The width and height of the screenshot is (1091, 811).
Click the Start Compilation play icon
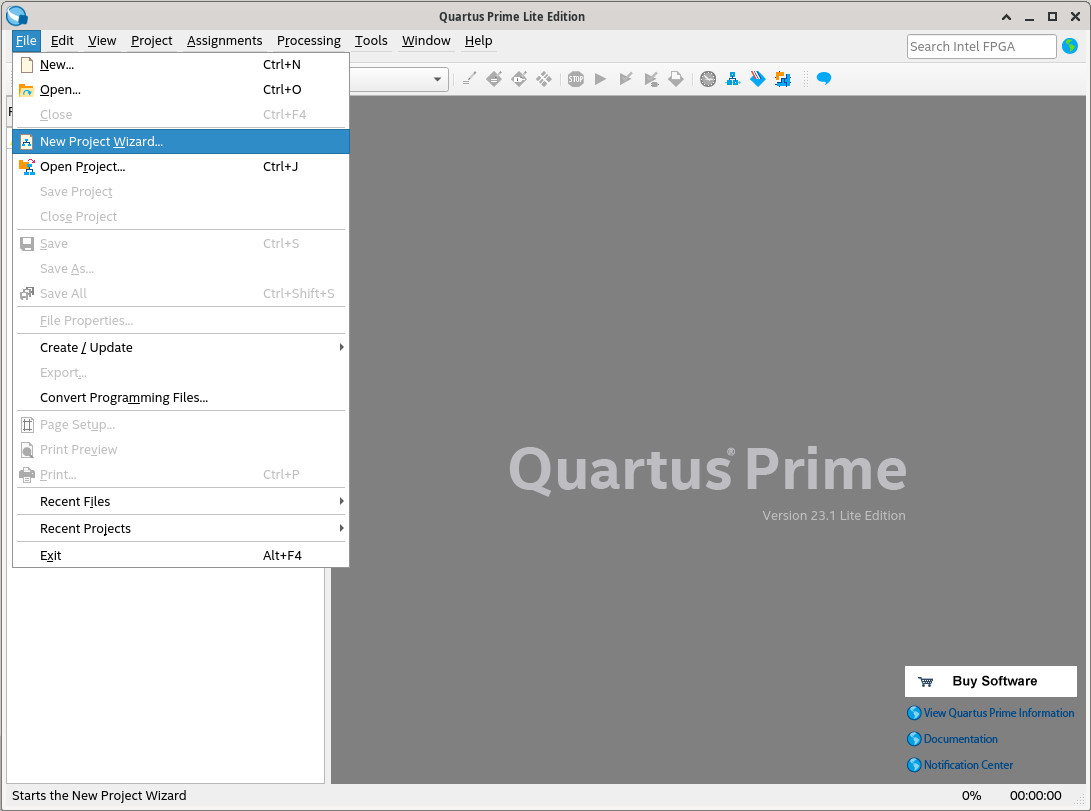tap(600, 79)
